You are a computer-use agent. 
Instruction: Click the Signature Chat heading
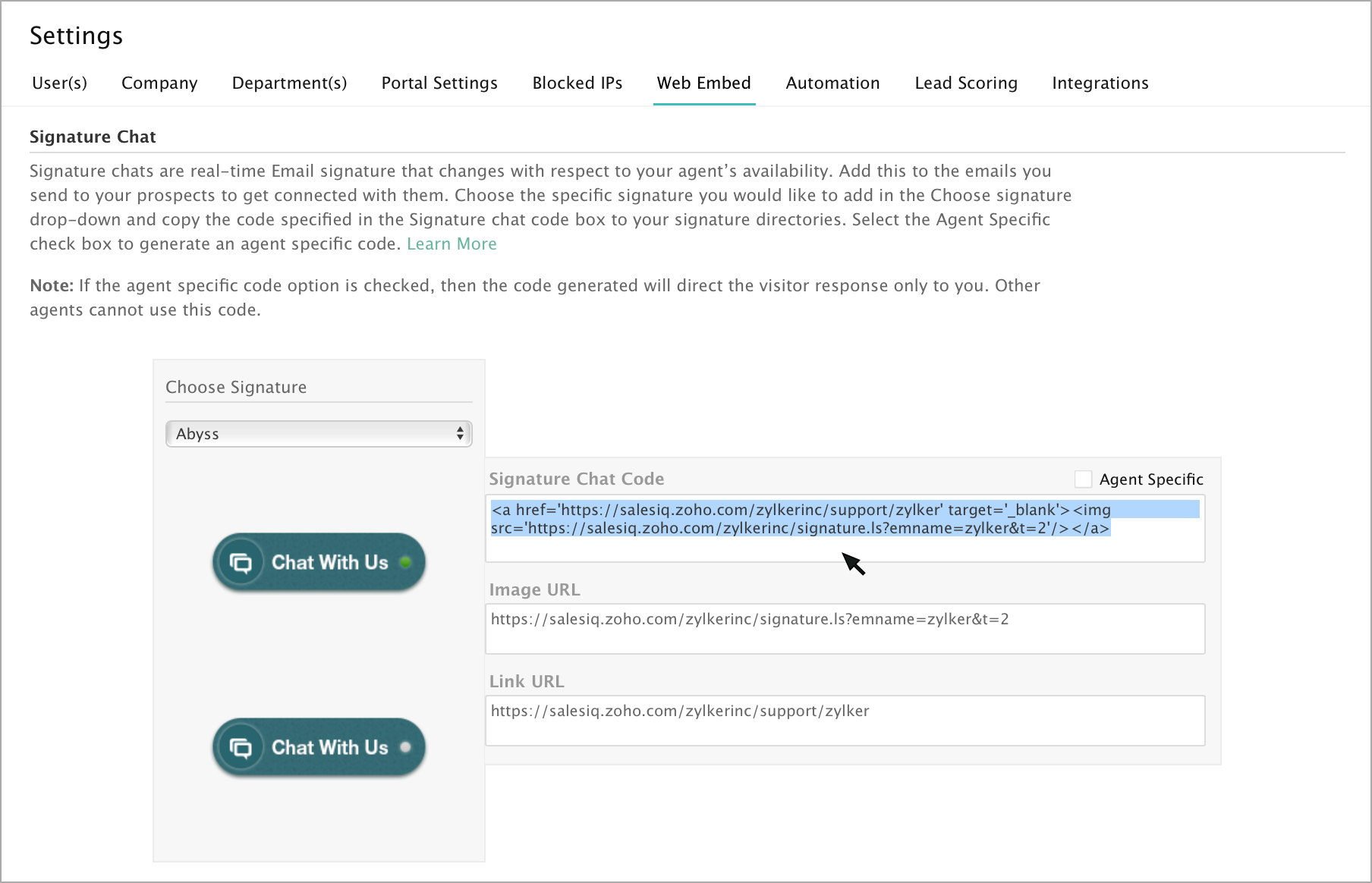(x=93, y=137)
